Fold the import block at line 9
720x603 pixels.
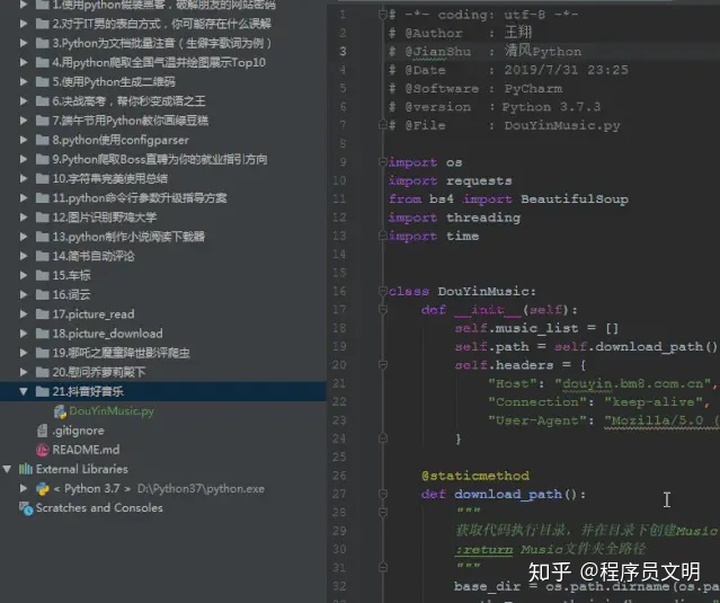point(382,162)
